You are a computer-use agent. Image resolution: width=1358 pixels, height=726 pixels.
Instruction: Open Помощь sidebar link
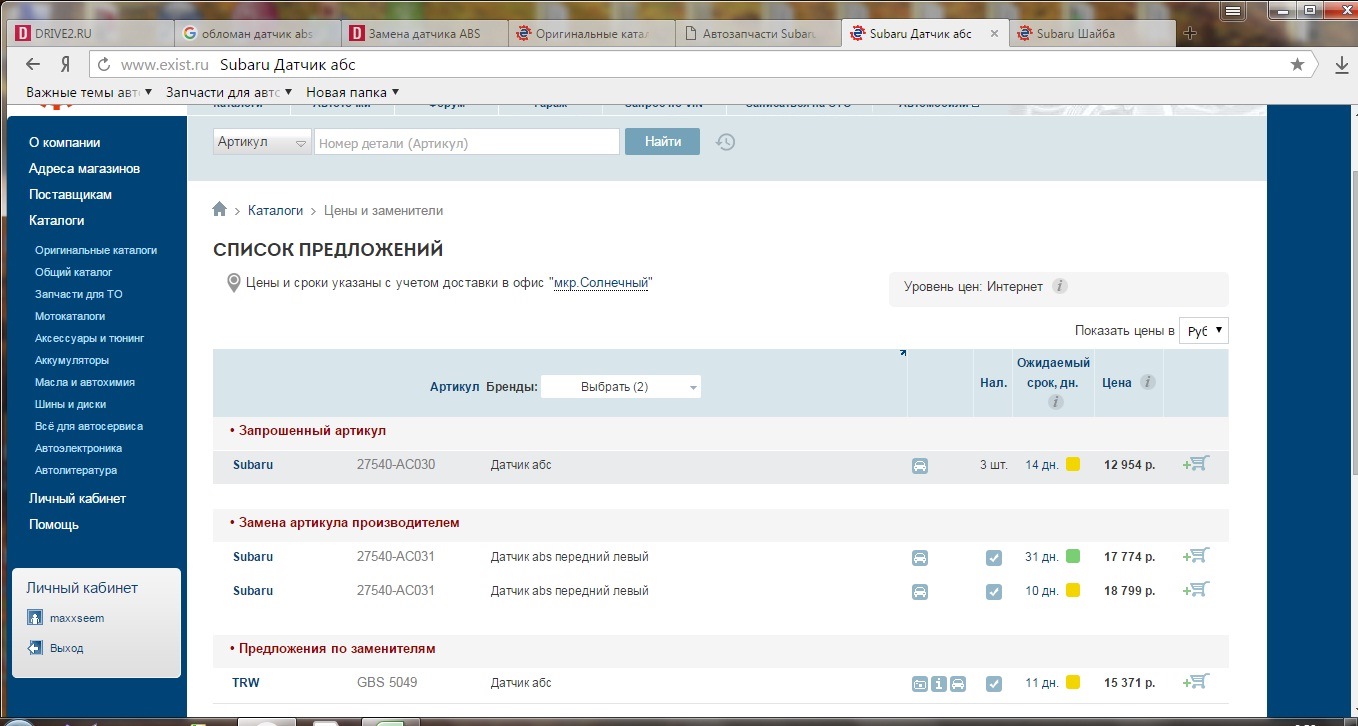(x=54, y=524)
